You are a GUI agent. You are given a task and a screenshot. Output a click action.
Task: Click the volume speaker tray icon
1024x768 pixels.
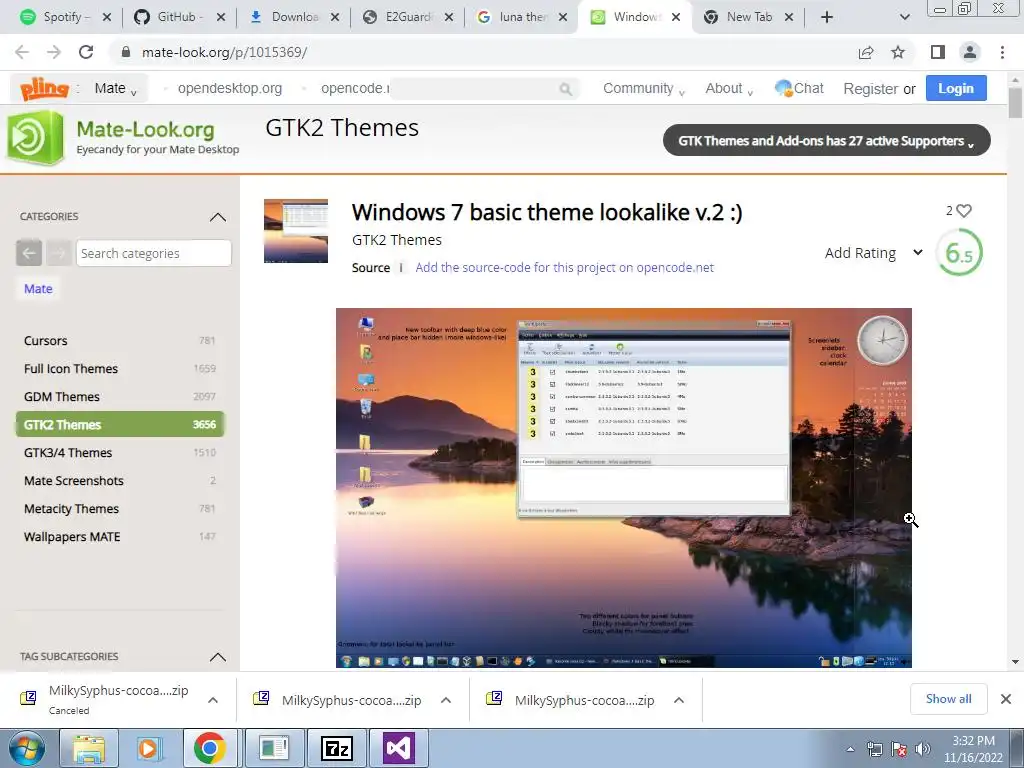[x=923, y=749]
